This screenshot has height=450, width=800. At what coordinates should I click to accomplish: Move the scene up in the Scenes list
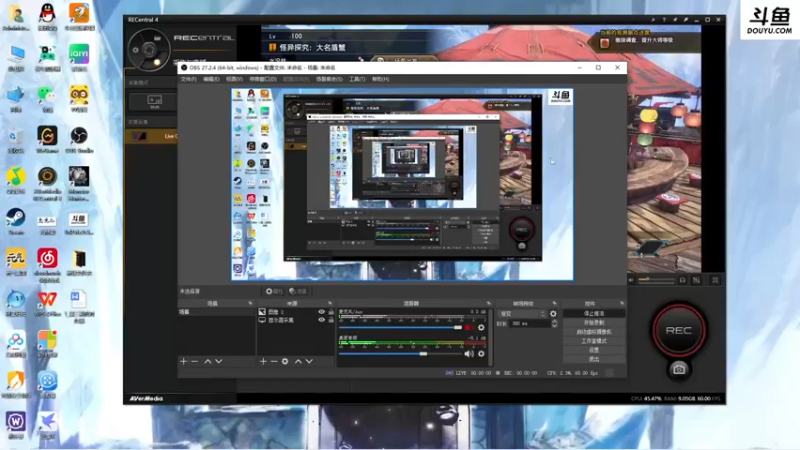(208, 361)
